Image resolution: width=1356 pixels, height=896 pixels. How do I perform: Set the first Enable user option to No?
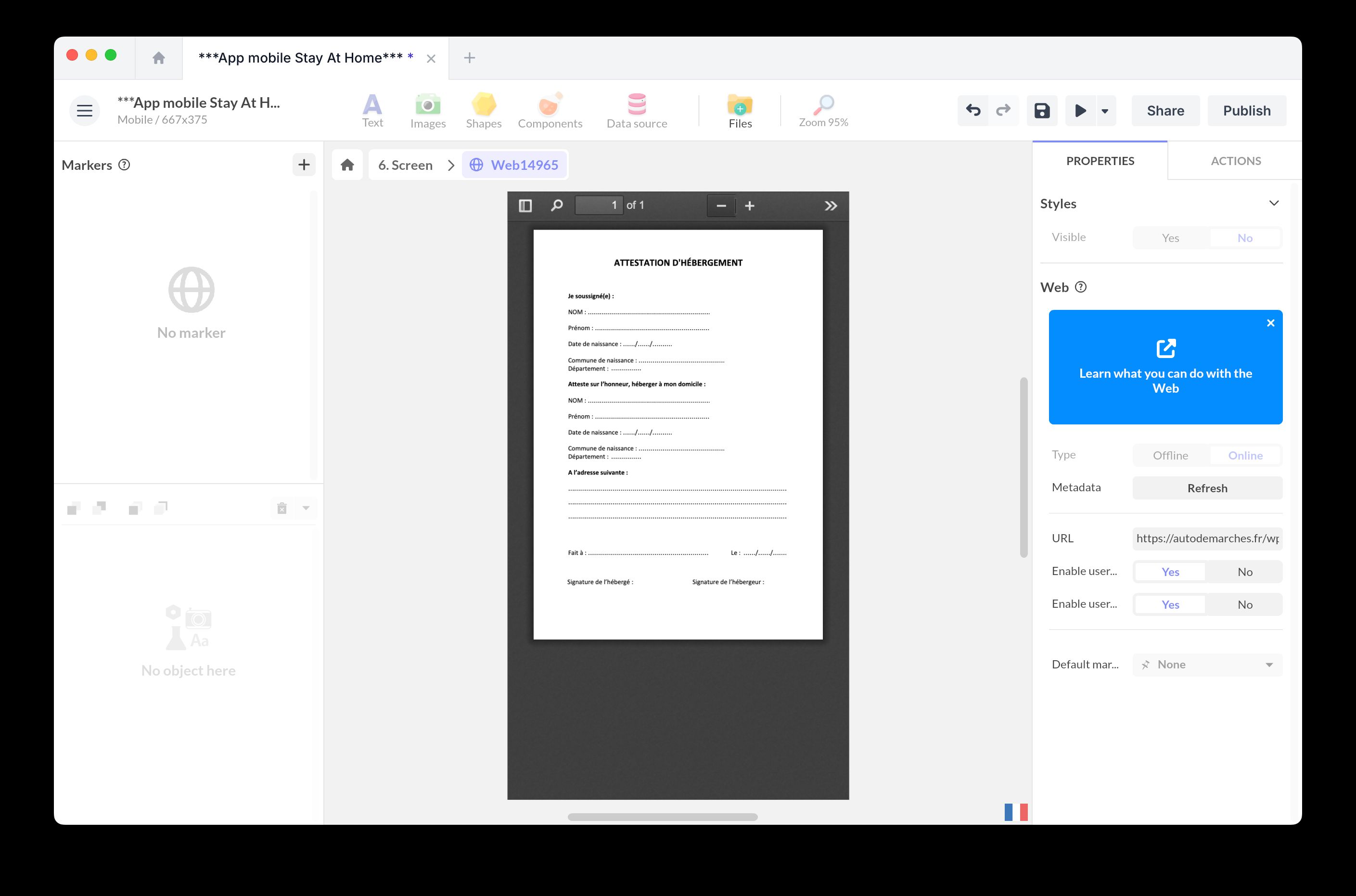[1244, 572]
